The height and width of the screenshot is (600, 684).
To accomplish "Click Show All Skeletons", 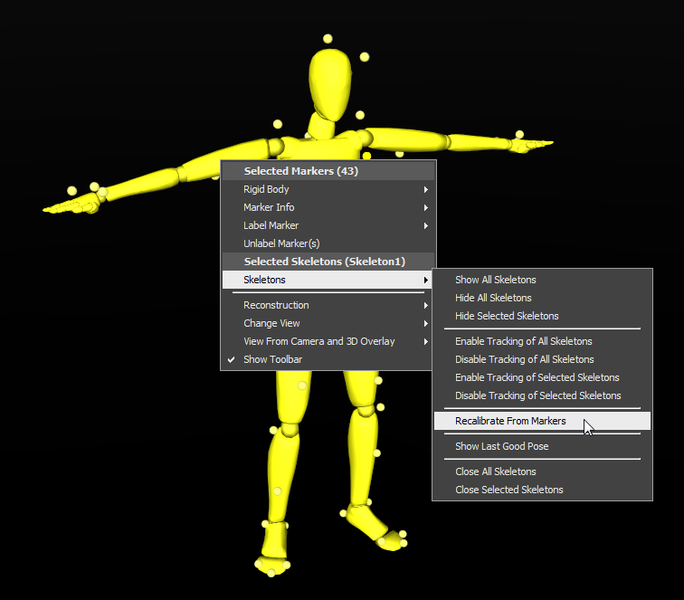I will pyautogui.click(x=495, y=280).
